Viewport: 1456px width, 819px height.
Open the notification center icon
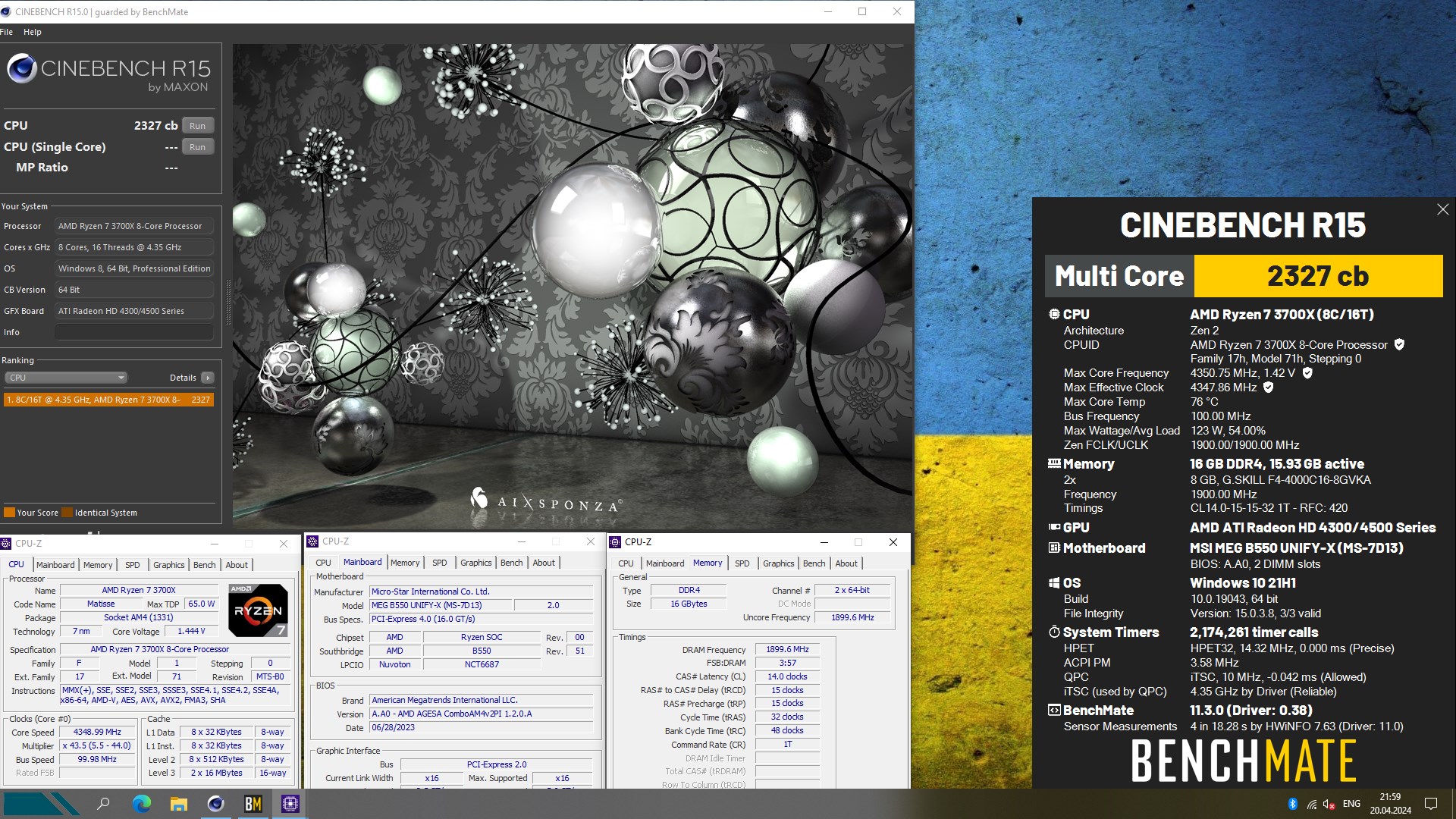click(x=1431, y=804)
